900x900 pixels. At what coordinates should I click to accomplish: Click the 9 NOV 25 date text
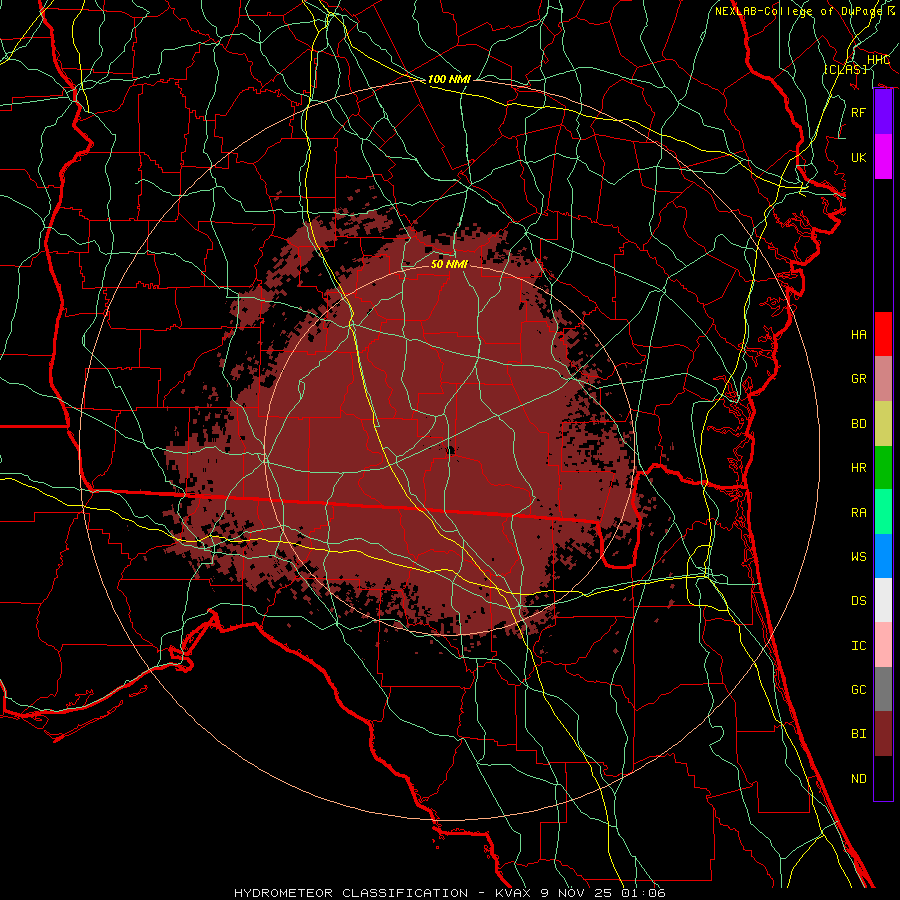click(x=575, y=893)
